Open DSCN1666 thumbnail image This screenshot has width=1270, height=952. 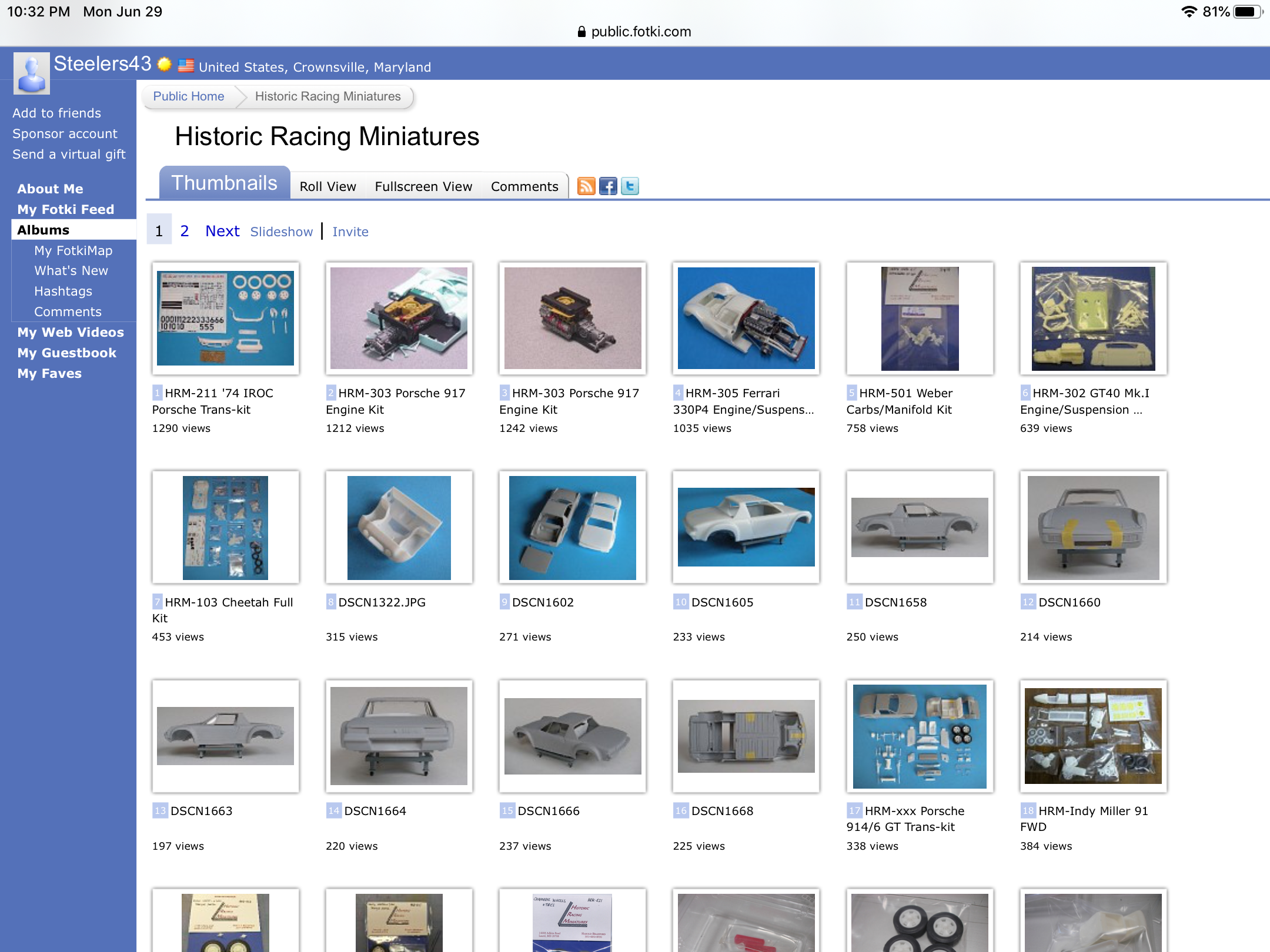click(573, 736)
